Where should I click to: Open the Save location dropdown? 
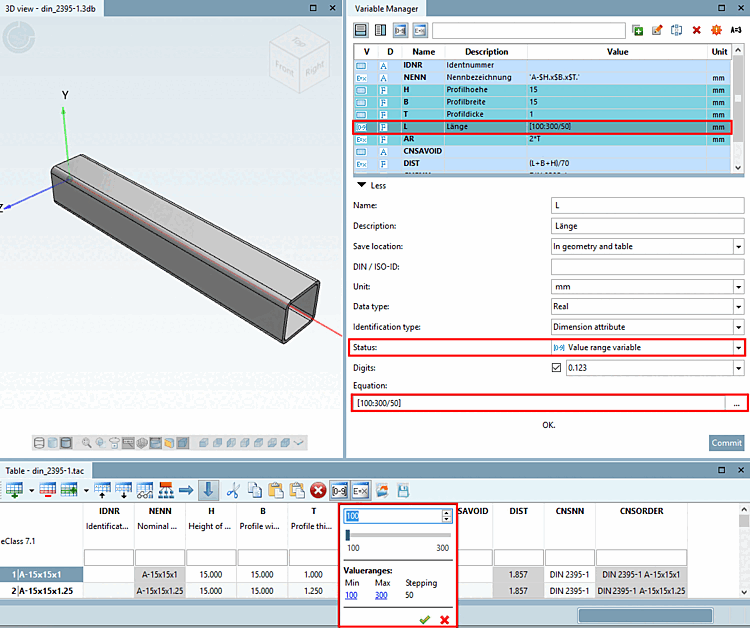click(x=738, y=246)
